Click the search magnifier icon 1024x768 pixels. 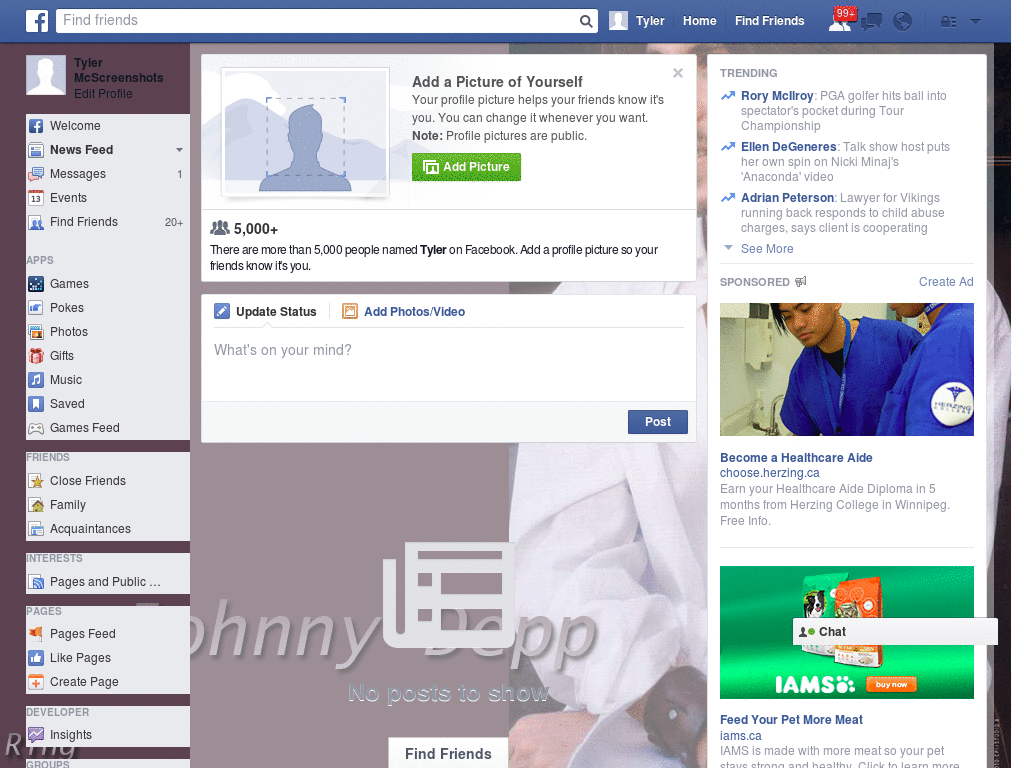point(586,21)
